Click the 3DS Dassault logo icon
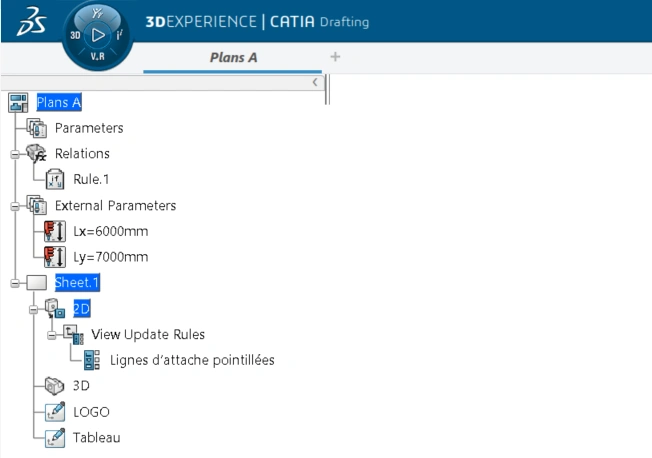 click(28, 24)
